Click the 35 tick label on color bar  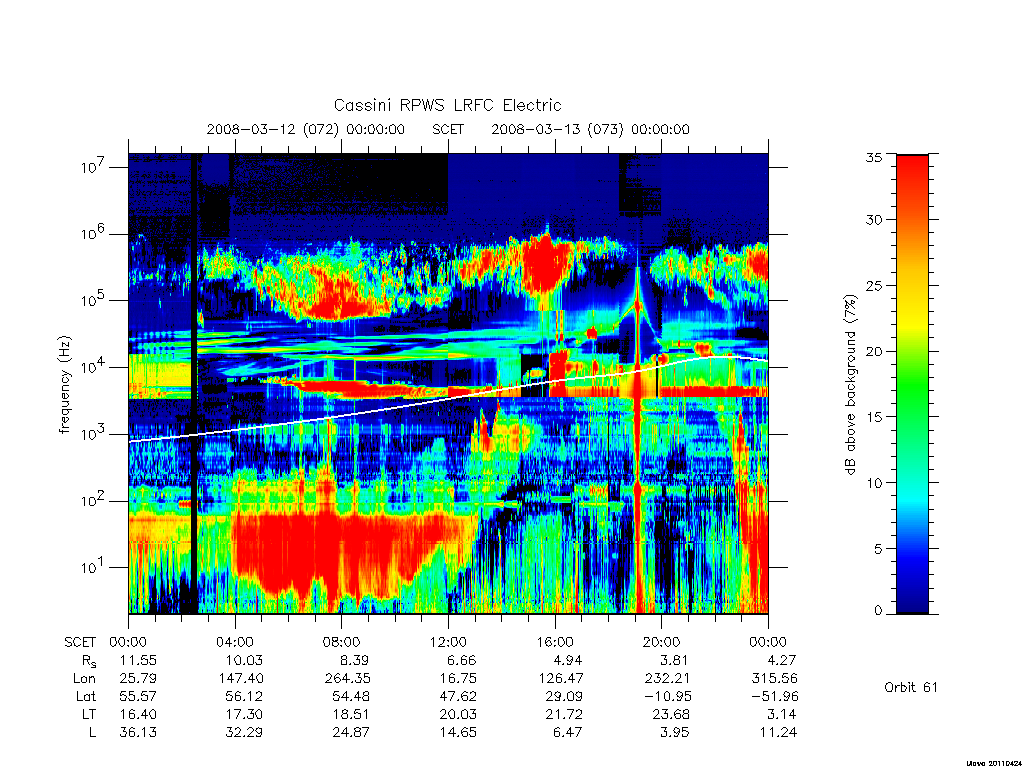(x=874, y=157)
